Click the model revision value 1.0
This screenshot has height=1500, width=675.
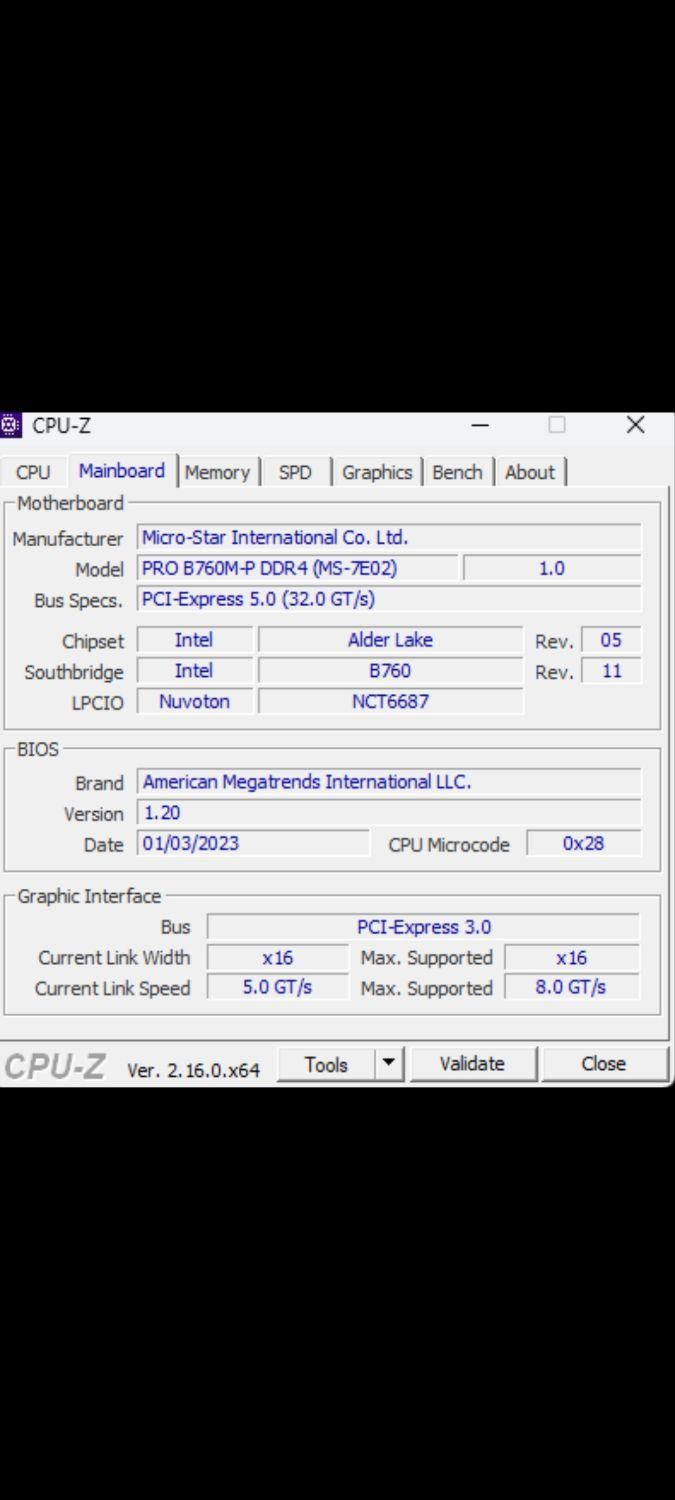[552, 568]
